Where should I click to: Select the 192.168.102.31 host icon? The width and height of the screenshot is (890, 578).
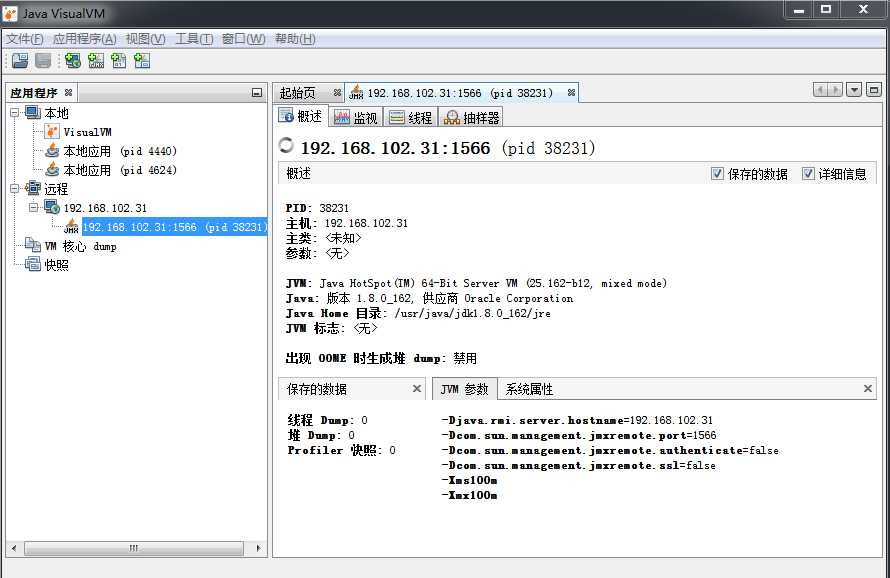coord(52,207)
